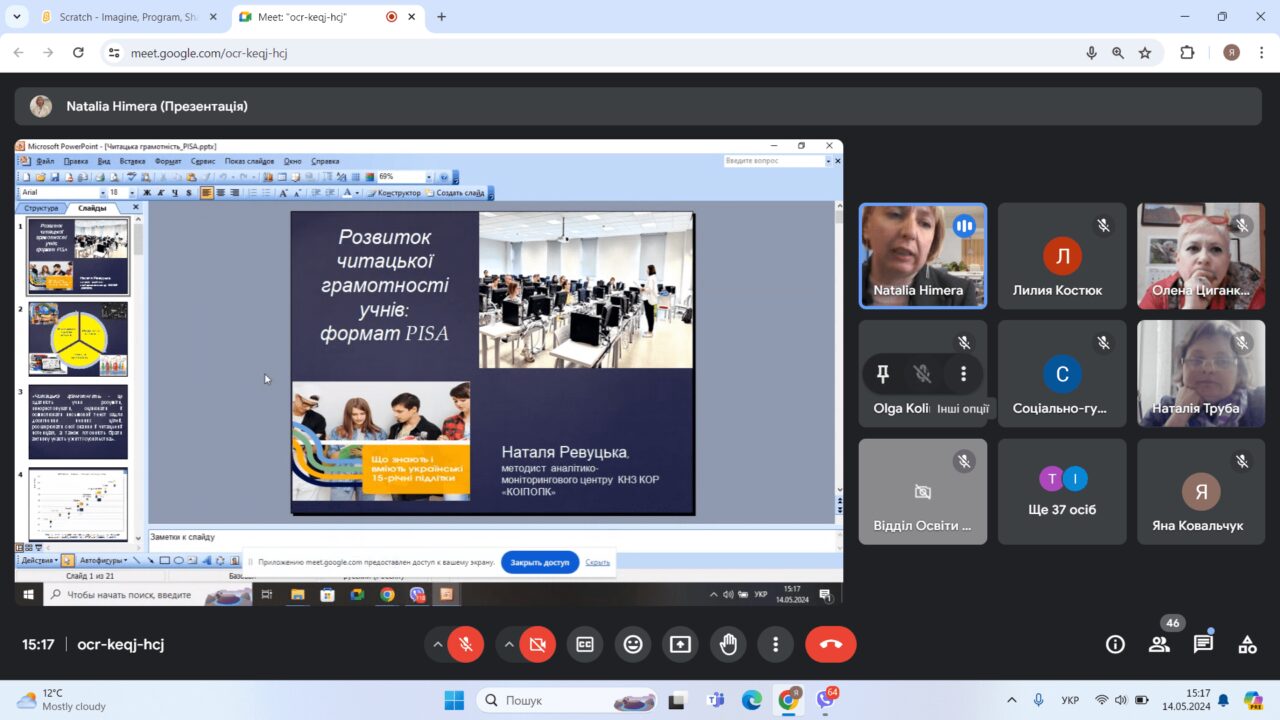
Task: Click microphone-in-use icon in address bar
Action: click(x=1091, y=53)
